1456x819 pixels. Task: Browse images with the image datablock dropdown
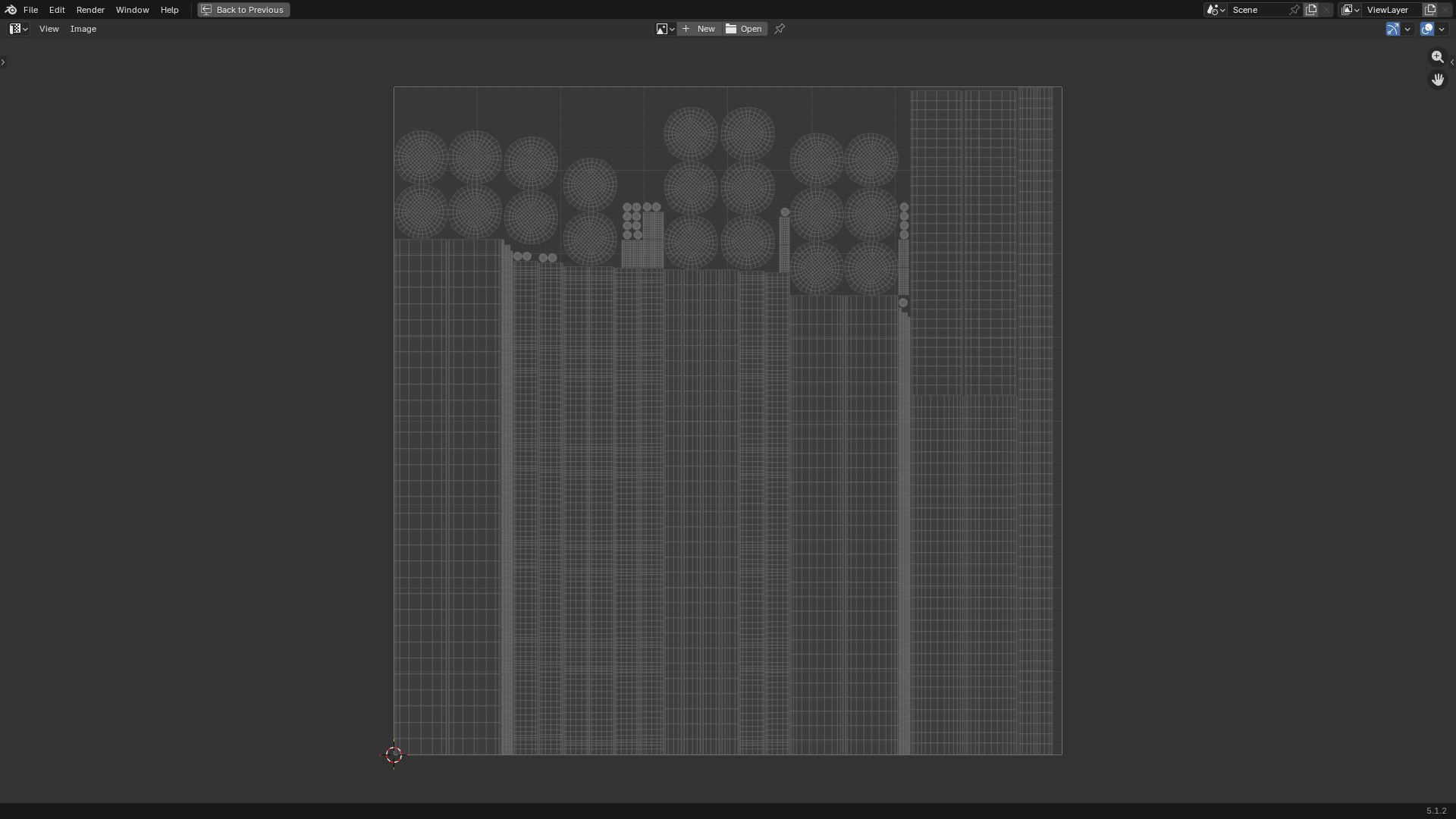pos(665,29)
